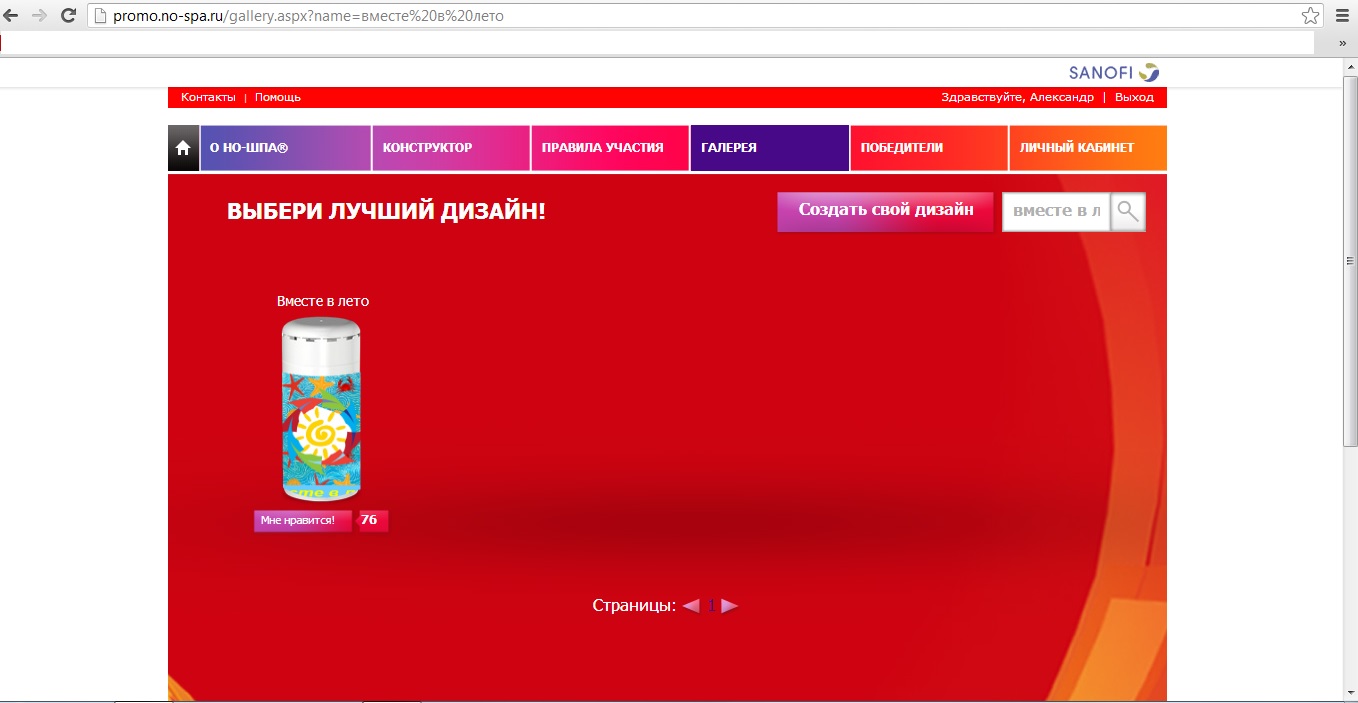
Task: Open the Помощь link
Action: (278, 97)
